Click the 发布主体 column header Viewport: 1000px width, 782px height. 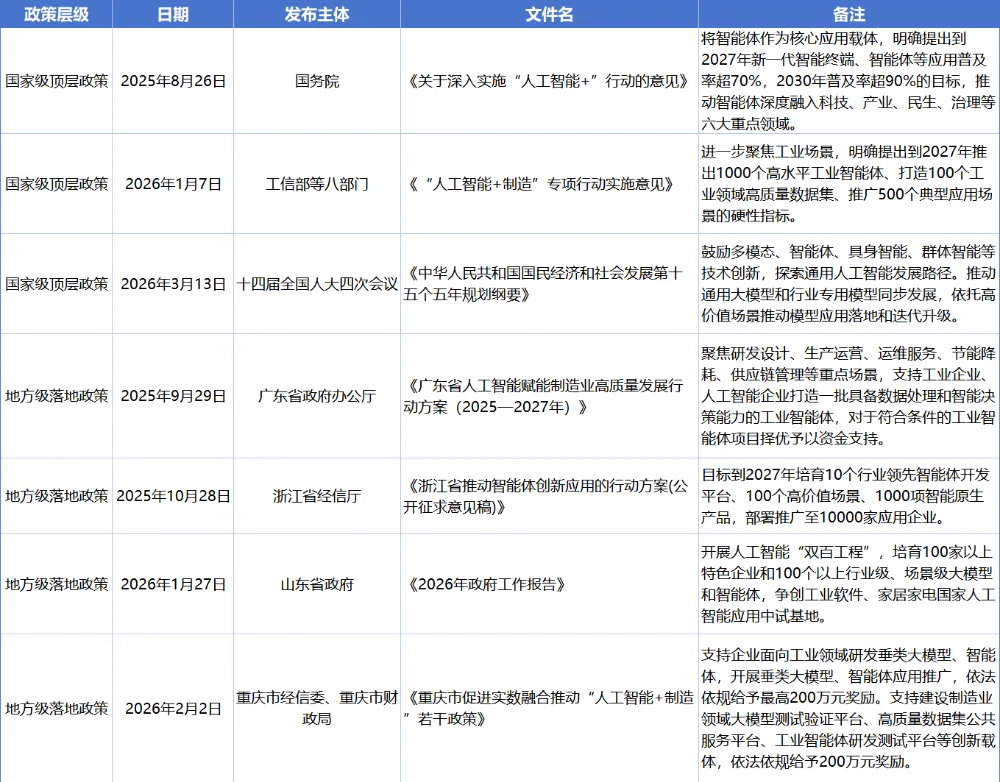click(317, 14)
